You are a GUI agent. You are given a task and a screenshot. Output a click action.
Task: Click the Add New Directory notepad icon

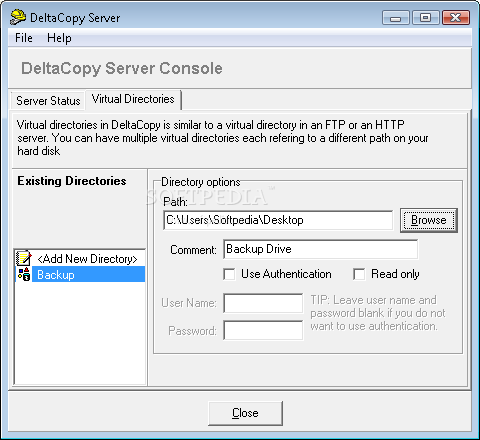24,258
